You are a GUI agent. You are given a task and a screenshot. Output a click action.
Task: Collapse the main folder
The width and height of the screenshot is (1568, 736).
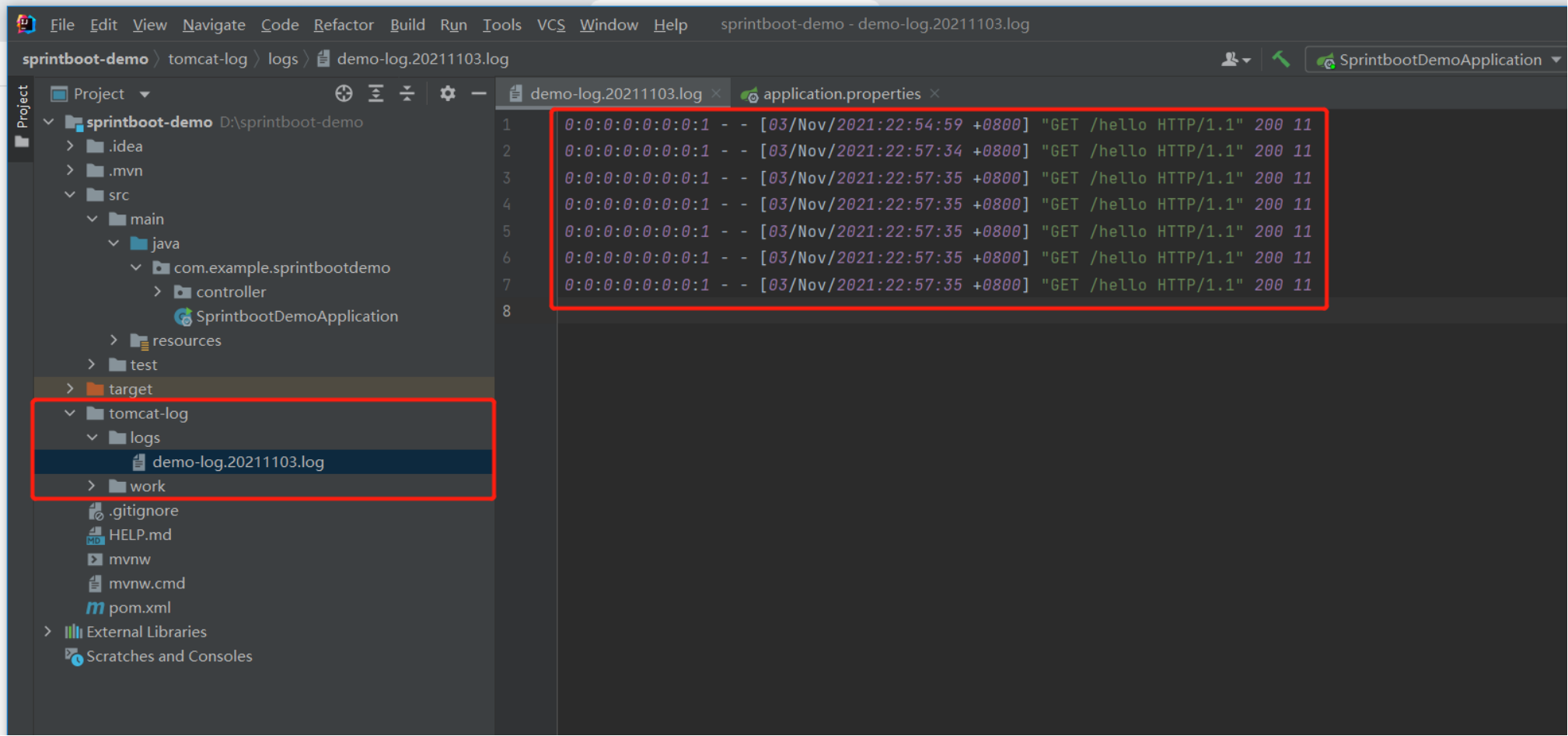click(x=93, y=219)
